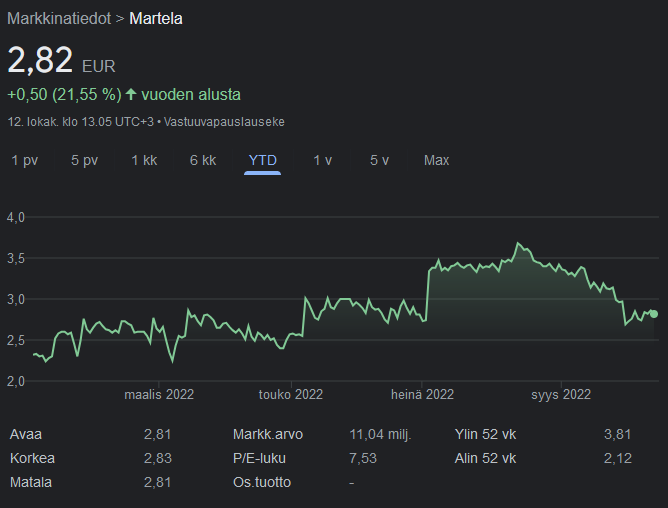
Task: Click the Alin 52 vk label
Action: point(485,458)
